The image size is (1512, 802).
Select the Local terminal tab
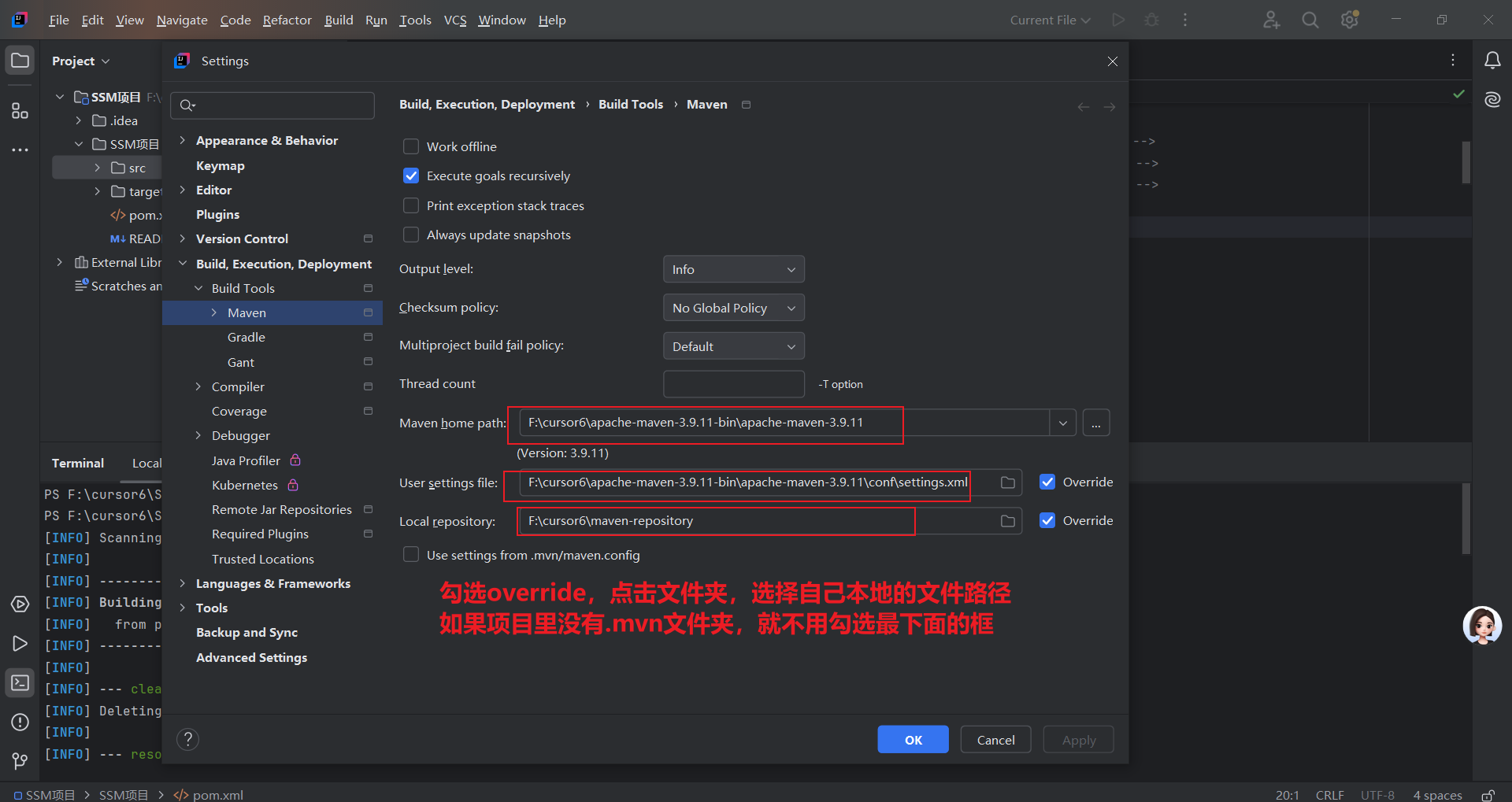146,463
